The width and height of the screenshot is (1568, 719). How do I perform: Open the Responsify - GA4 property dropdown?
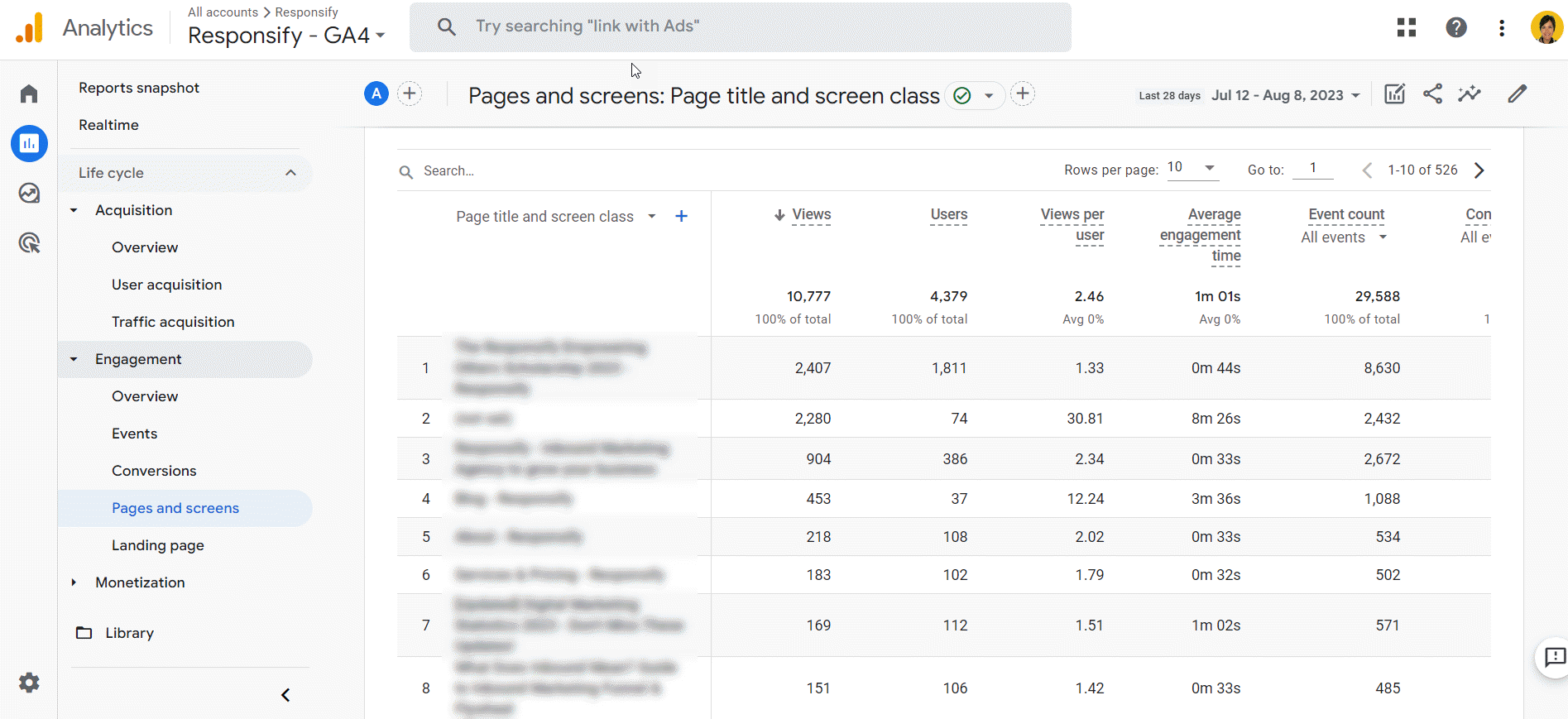pos(286,36)
